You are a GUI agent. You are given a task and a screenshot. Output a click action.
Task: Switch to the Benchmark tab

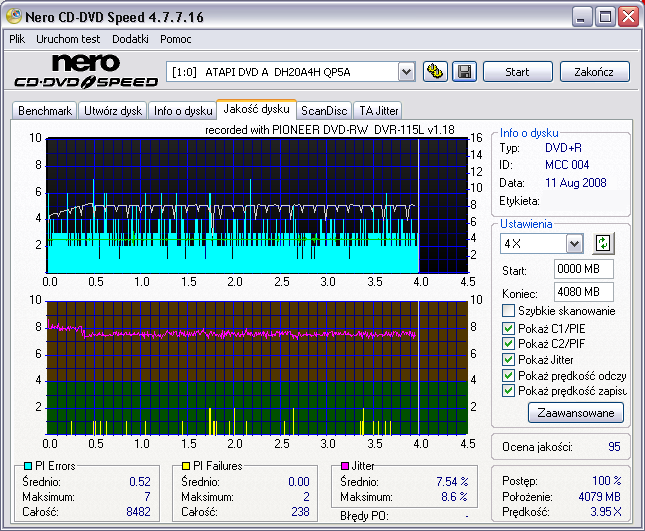pyautogui.click(x=45, y=111)
